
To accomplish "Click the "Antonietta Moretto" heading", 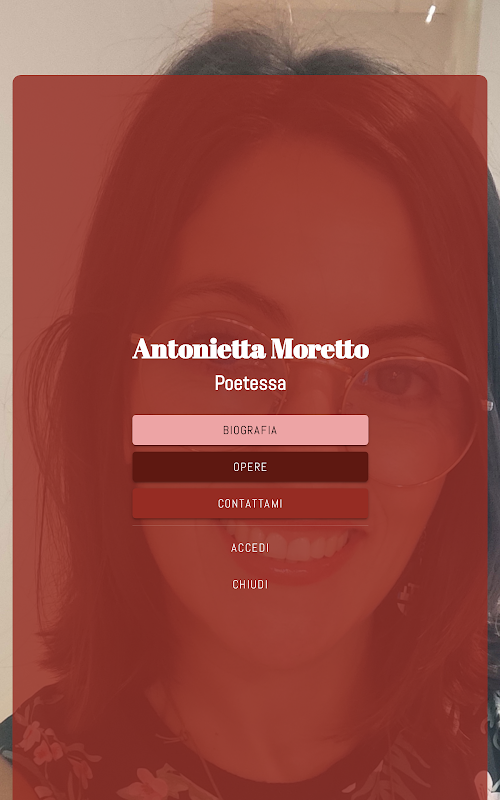I will click(250, 349).
